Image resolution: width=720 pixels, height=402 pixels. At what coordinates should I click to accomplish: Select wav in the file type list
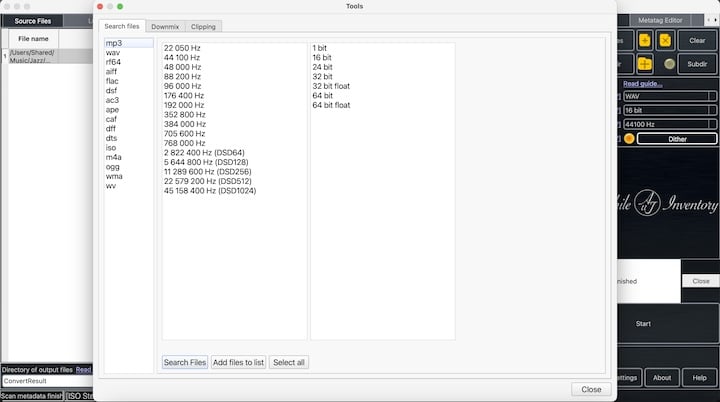point(129,53)
